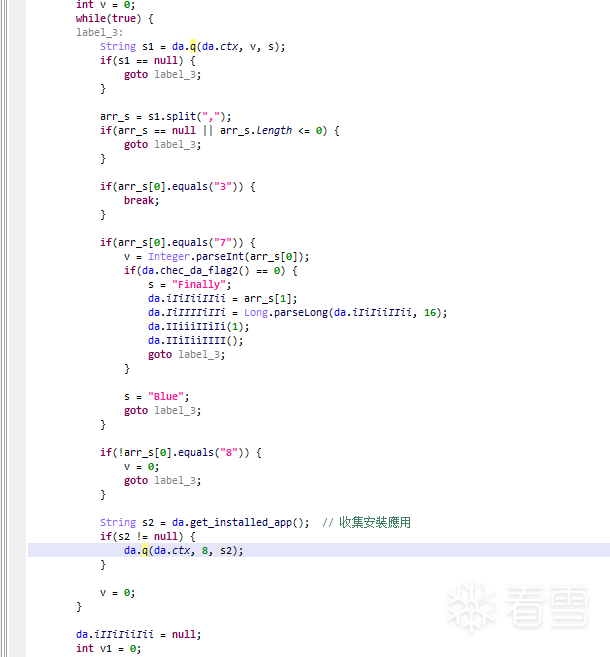Click "goto label_3;" under the arr_s.length check
The height and width of the screenshot is (657, 610).
(163, 145)
